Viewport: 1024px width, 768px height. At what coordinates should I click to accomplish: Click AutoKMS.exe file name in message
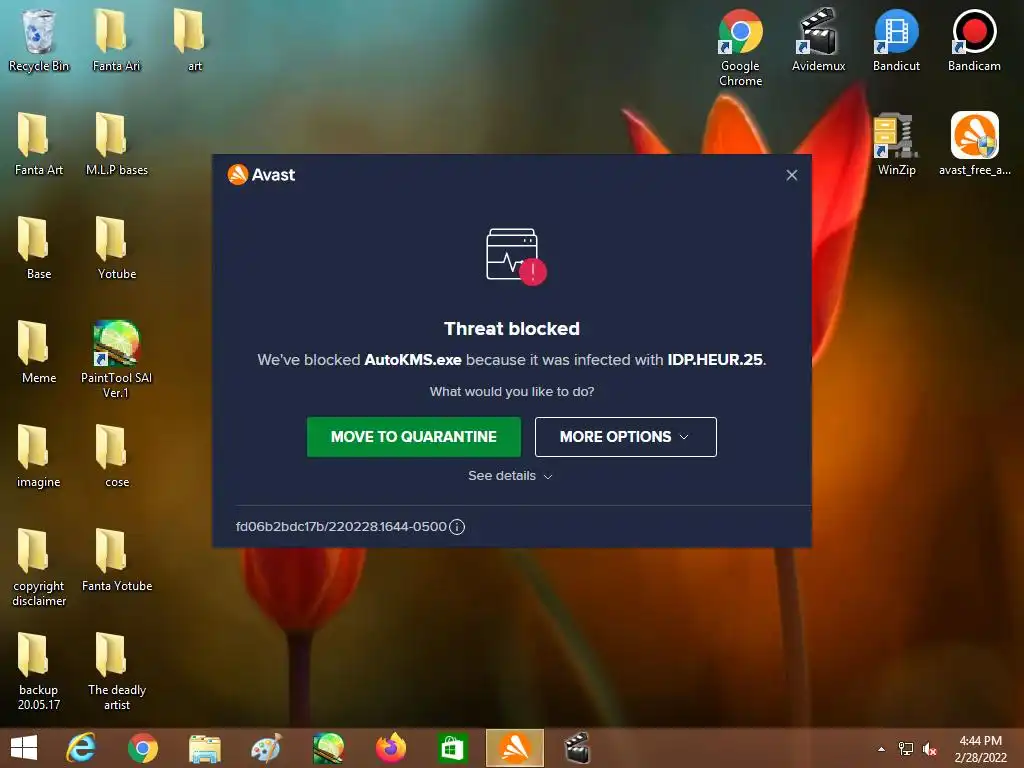click(x=413, y=360)
